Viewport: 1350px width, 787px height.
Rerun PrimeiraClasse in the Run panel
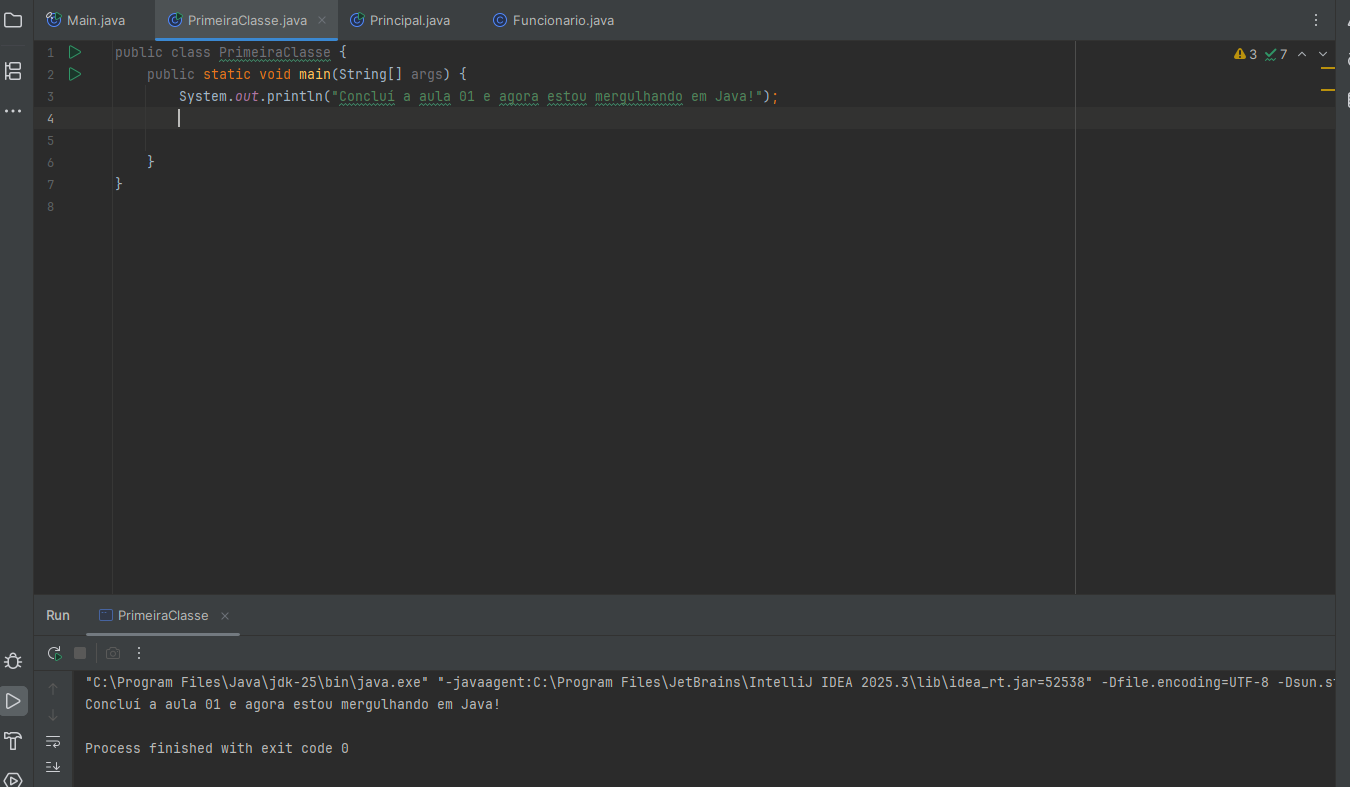[54, 653]
